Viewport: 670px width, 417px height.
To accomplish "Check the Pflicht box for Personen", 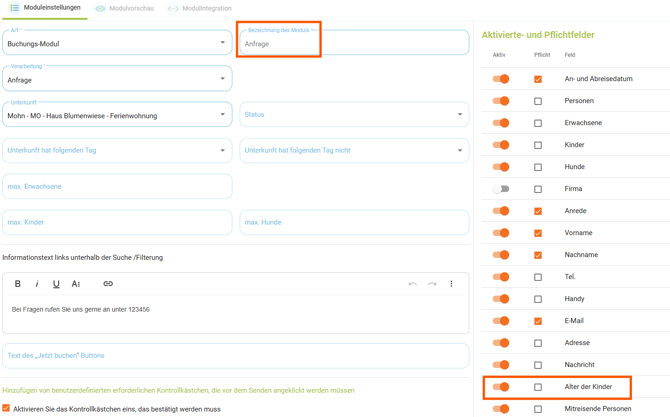I will pos(538,101).
